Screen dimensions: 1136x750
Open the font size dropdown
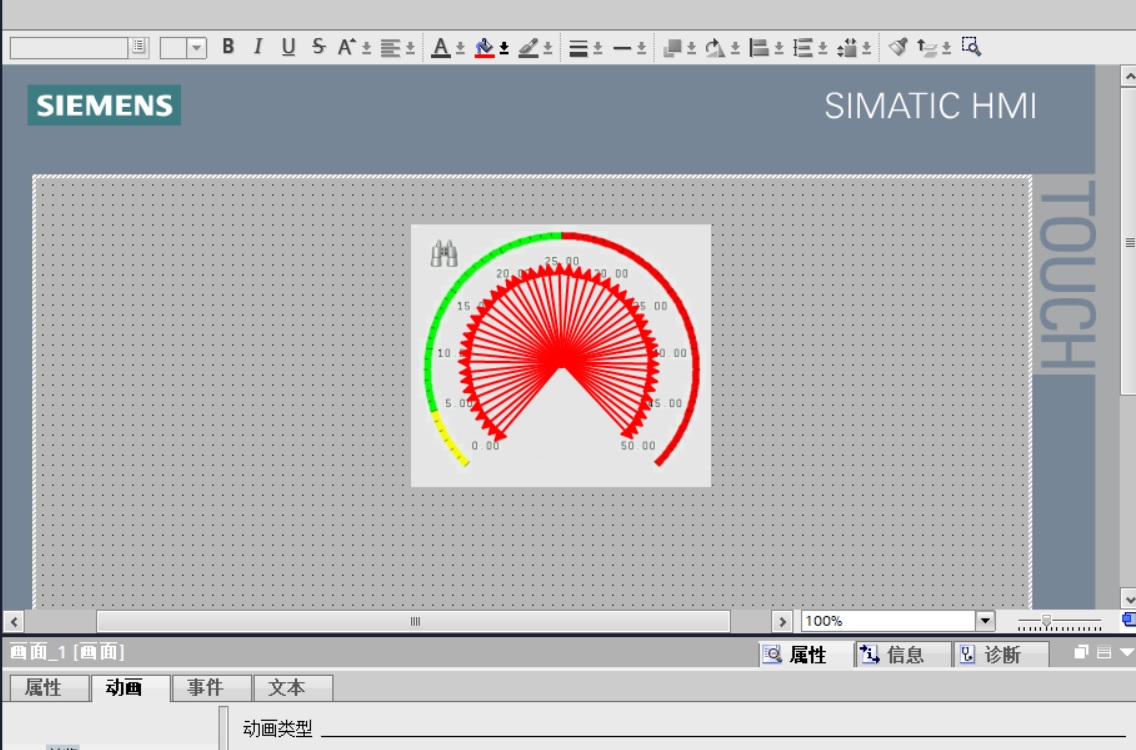[196, 47]
